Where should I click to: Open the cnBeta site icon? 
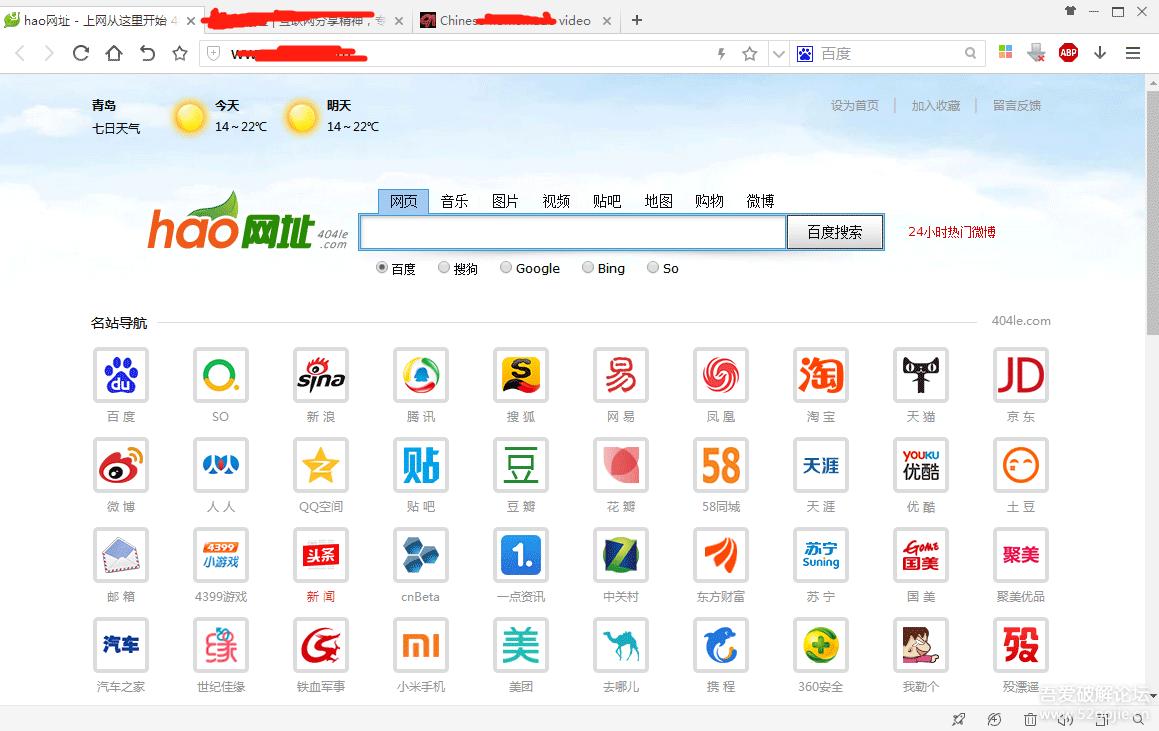coord(421,555)
